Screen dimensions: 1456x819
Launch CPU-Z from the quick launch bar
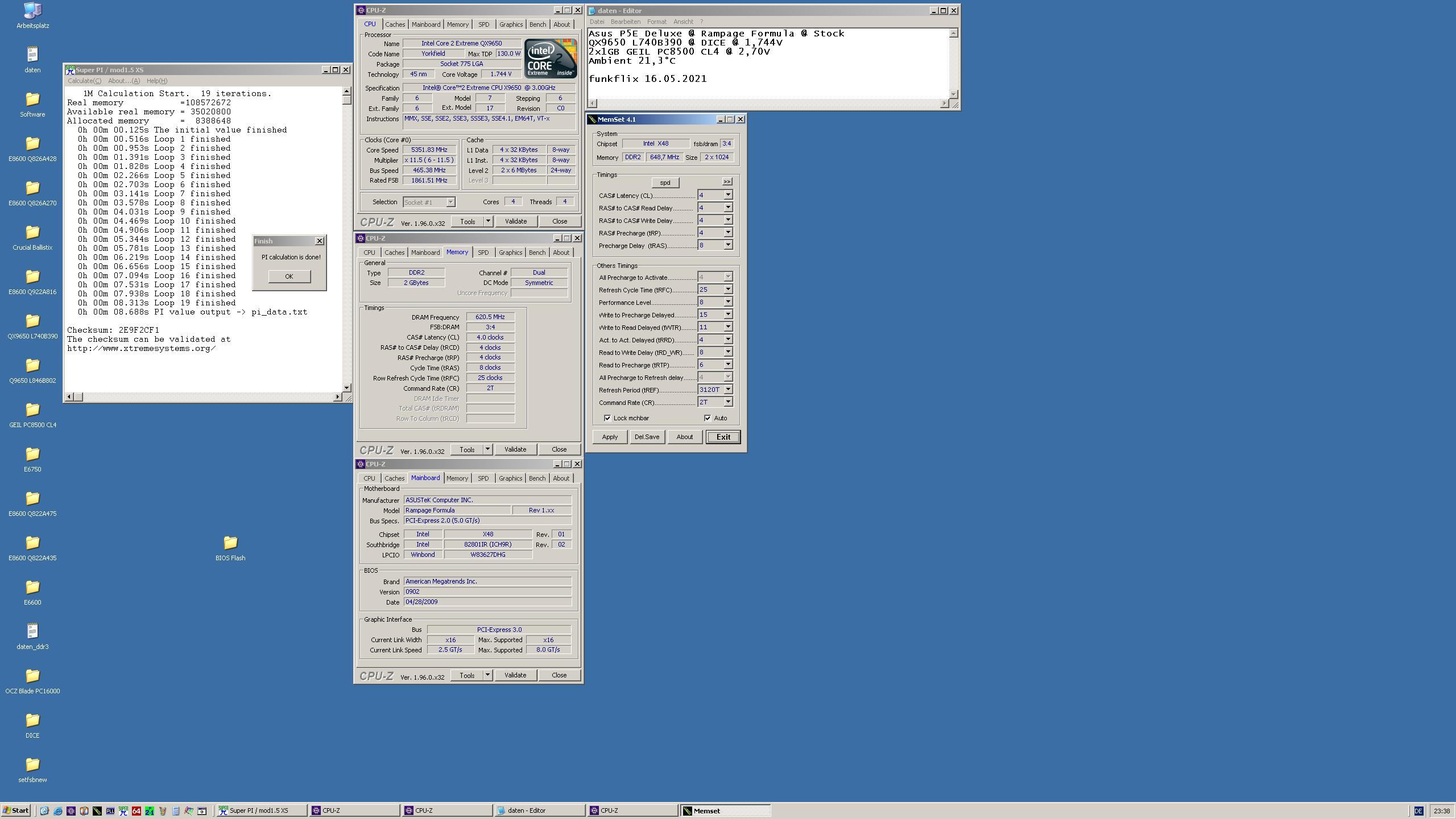[x=71, y=811]
